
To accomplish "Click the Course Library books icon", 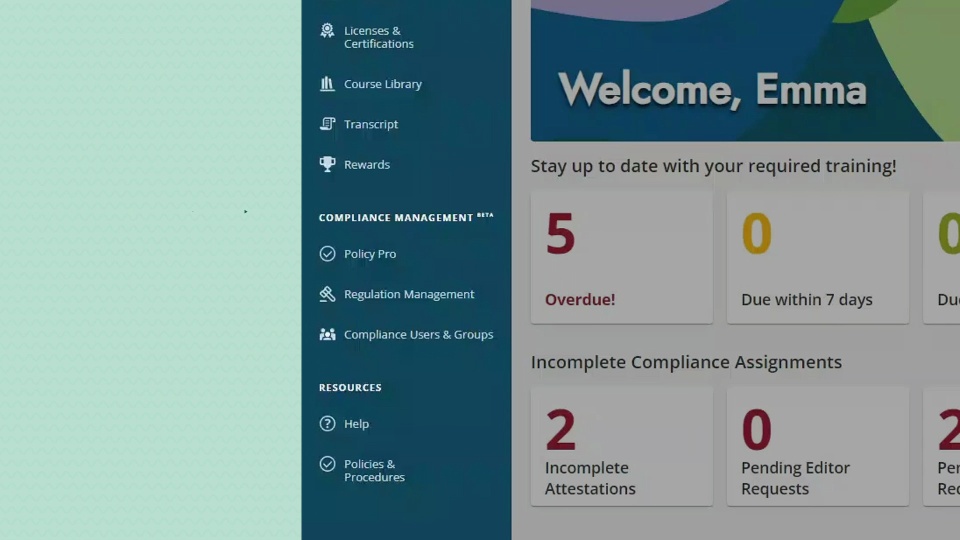I will point(328,84).
